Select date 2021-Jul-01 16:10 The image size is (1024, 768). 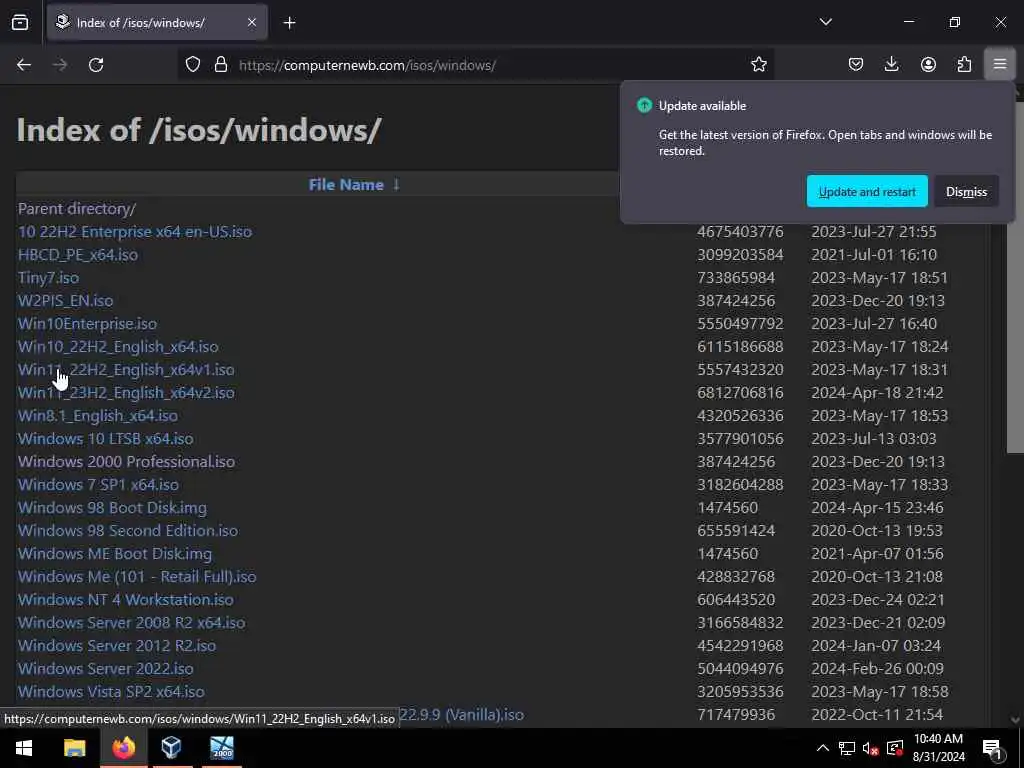coord(874,255)
